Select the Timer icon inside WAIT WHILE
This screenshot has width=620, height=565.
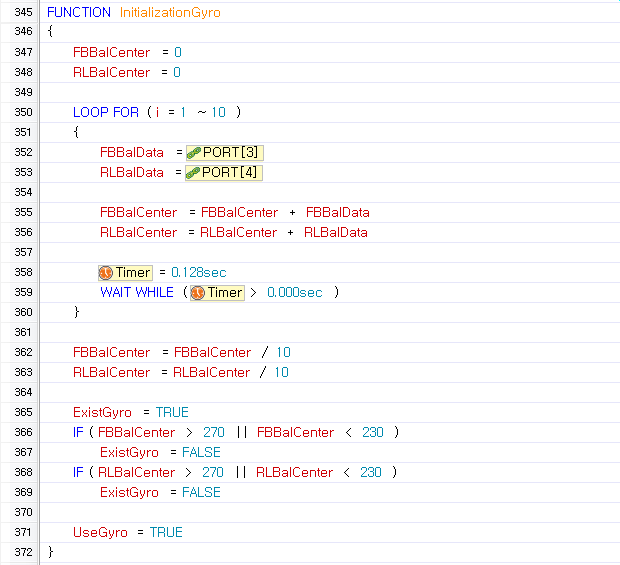(198, 292)
